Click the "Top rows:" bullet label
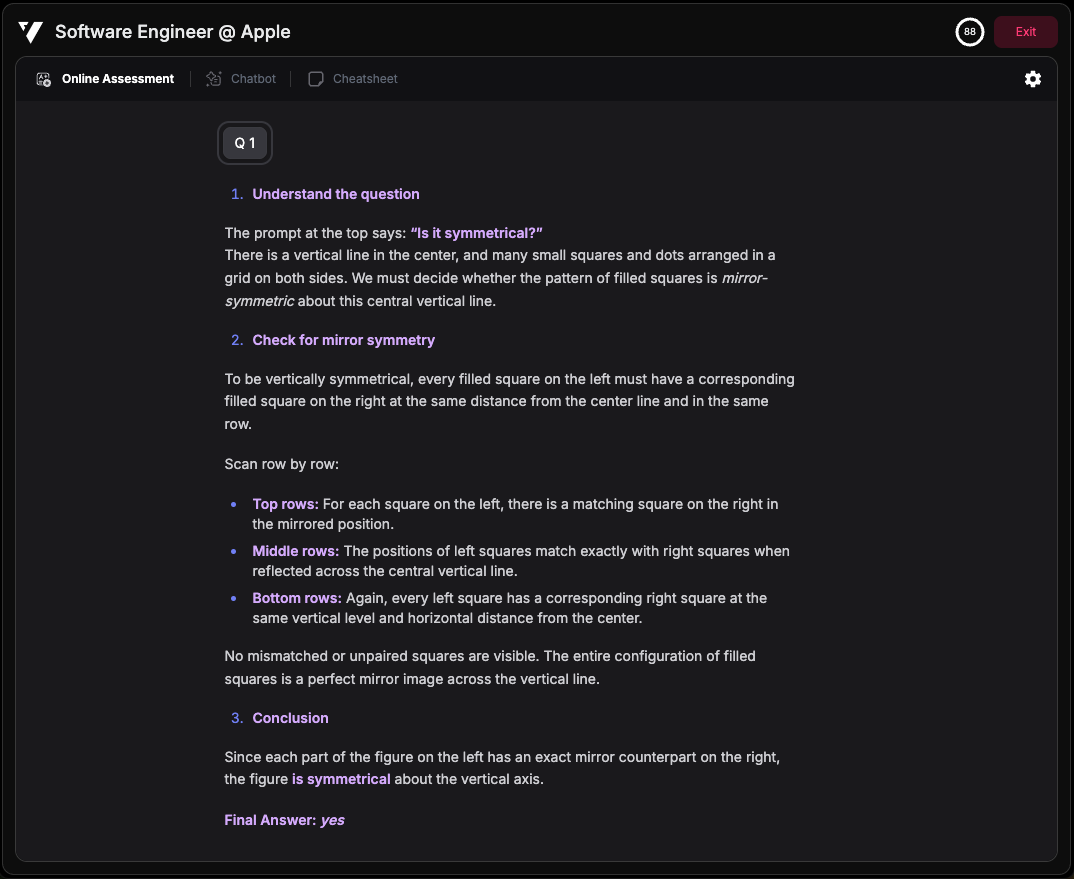Image resolution: width=1074 pixels, height=879 pixels. (x=285, y=504)
